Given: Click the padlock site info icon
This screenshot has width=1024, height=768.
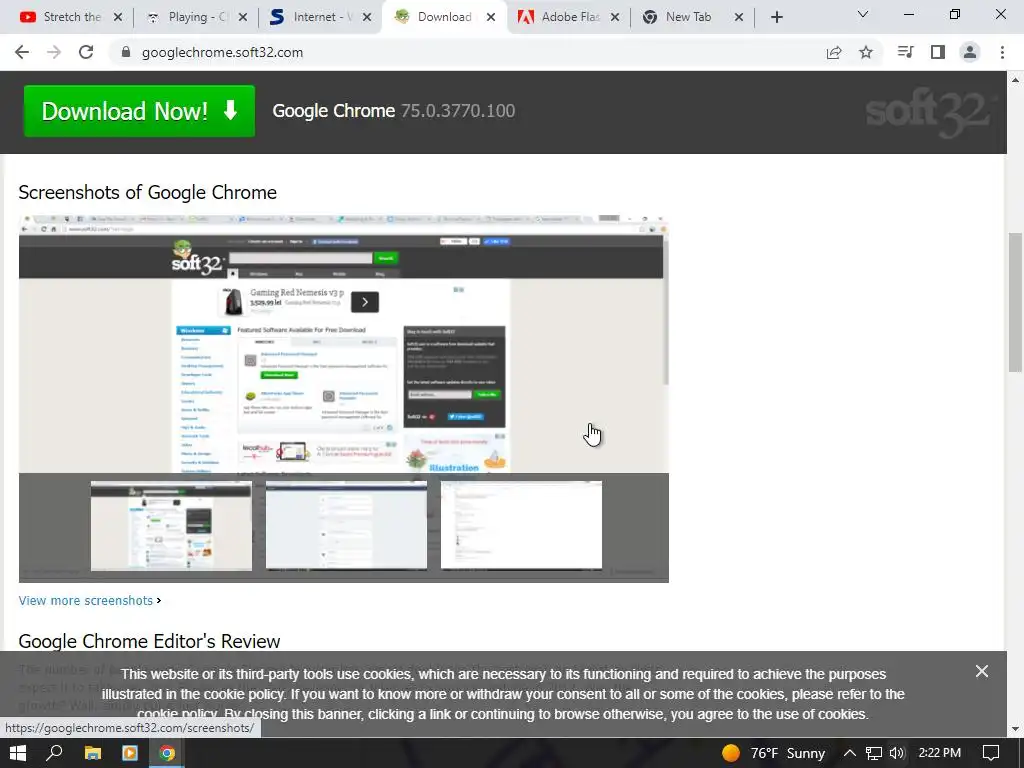Looking at the screenshot, I should point(126,52).
